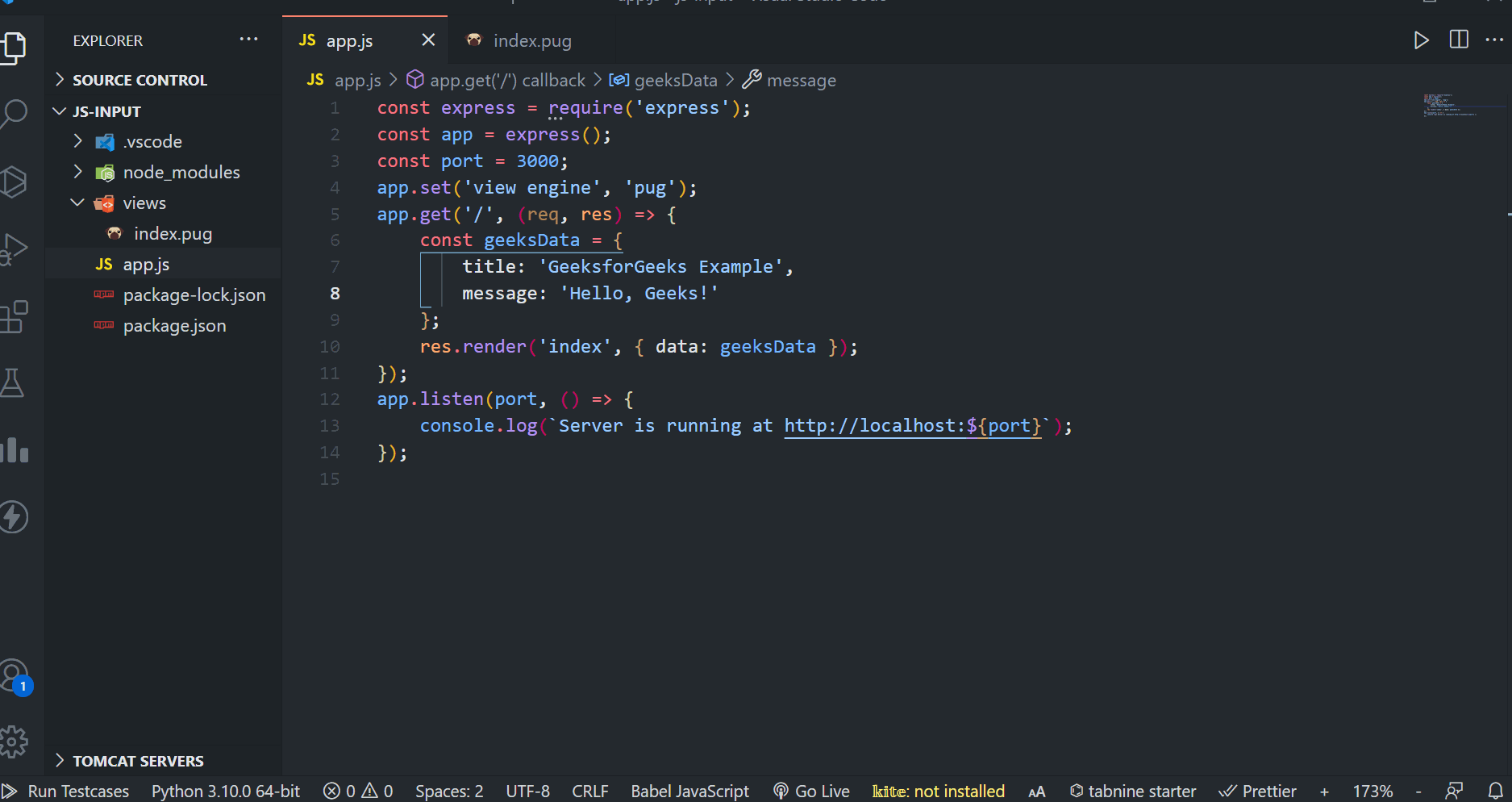
Task: Open the Search panel in the activity bar
Action: pos(16,115)
